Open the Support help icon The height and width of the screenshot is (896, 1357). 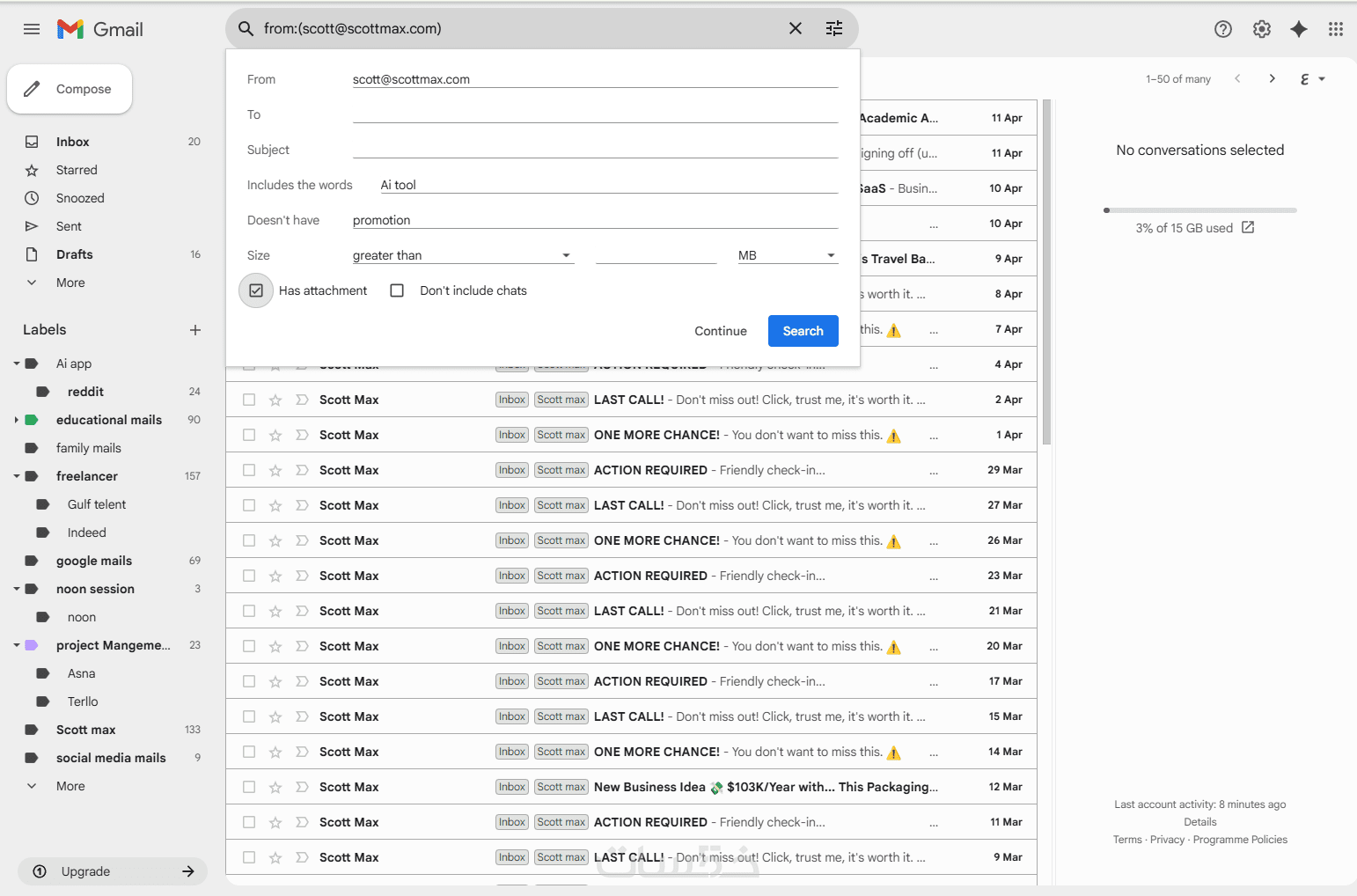coord(1223,29)
